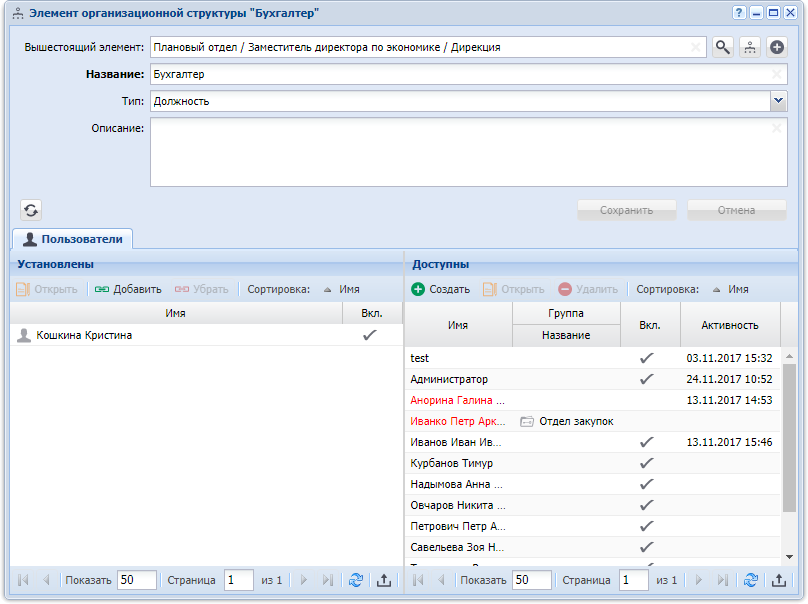Switch to the Пользователи tab
Image resolution: width=808 pixels, height=604 pixels.
pos(73,239)
